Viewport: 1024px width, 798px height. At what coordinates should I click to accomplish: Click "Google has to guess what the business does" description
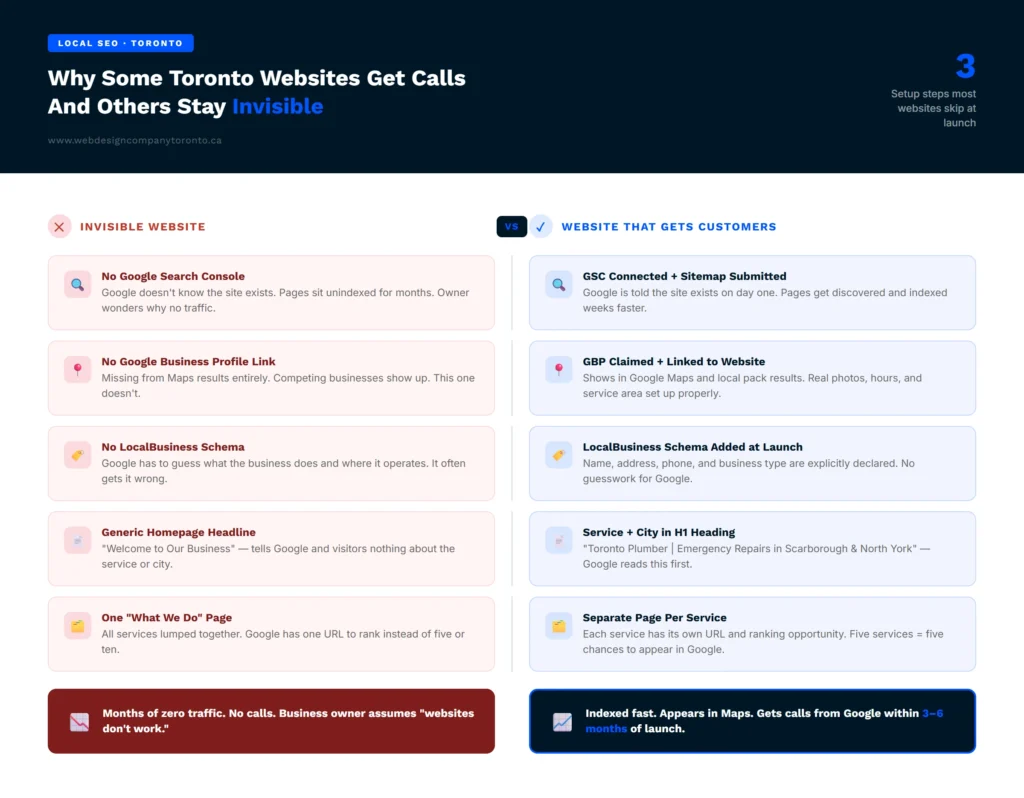[x=283, y=471]
